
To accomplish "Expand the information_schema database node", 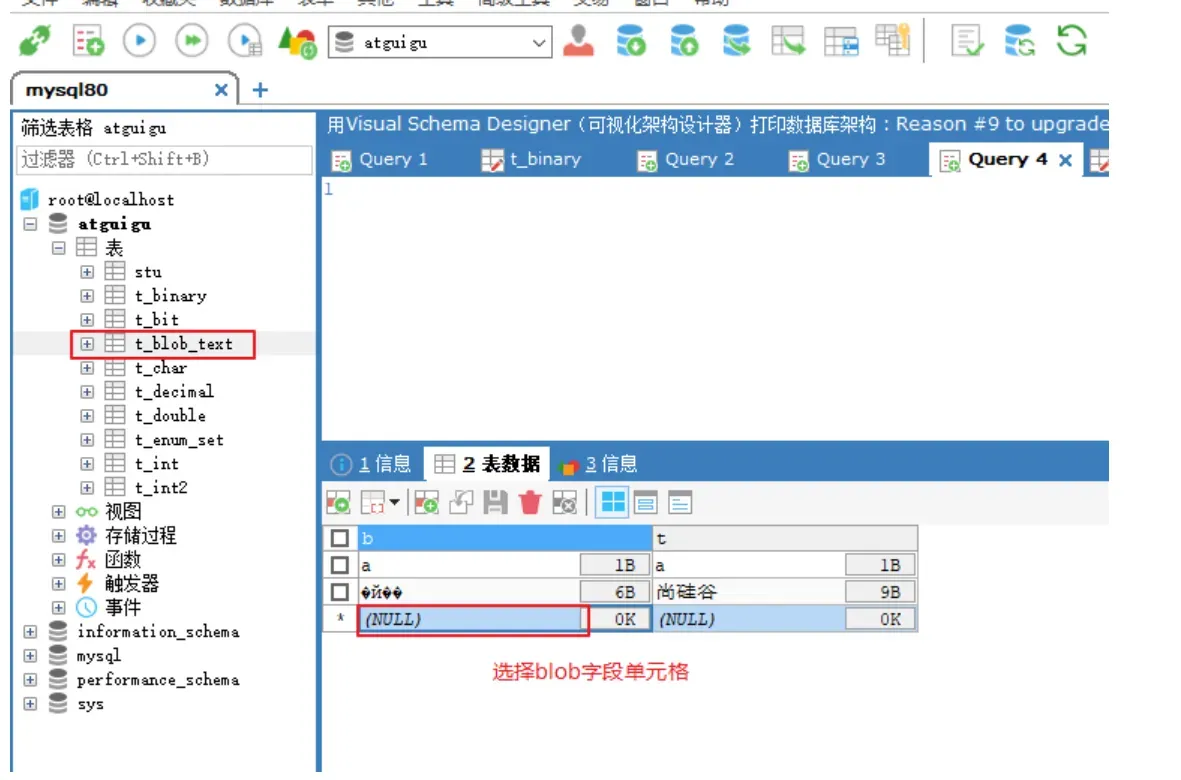I will coord(30,632).
